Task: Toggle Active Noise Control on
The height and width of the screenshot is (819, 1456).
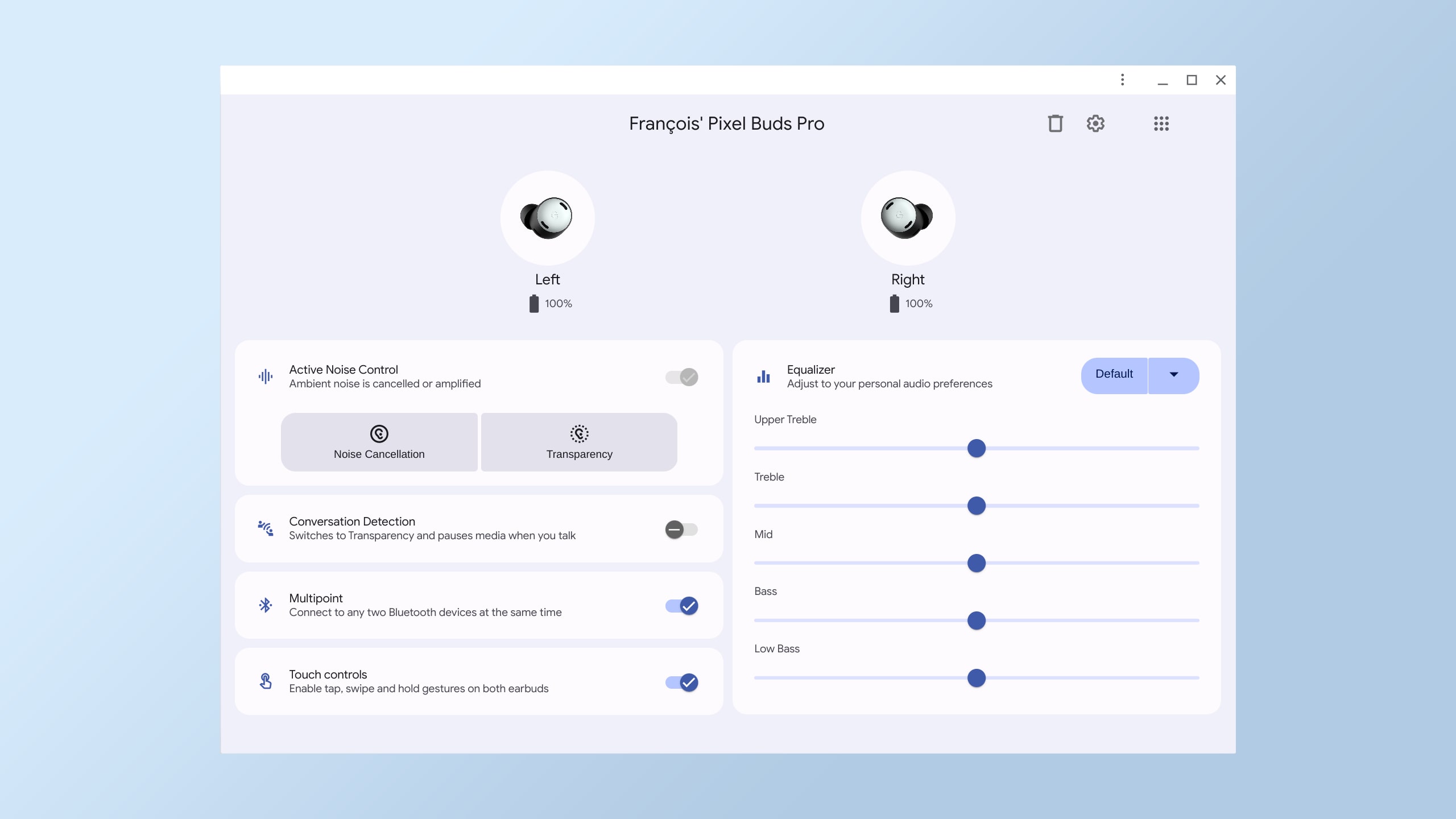Action: (681, 377)
